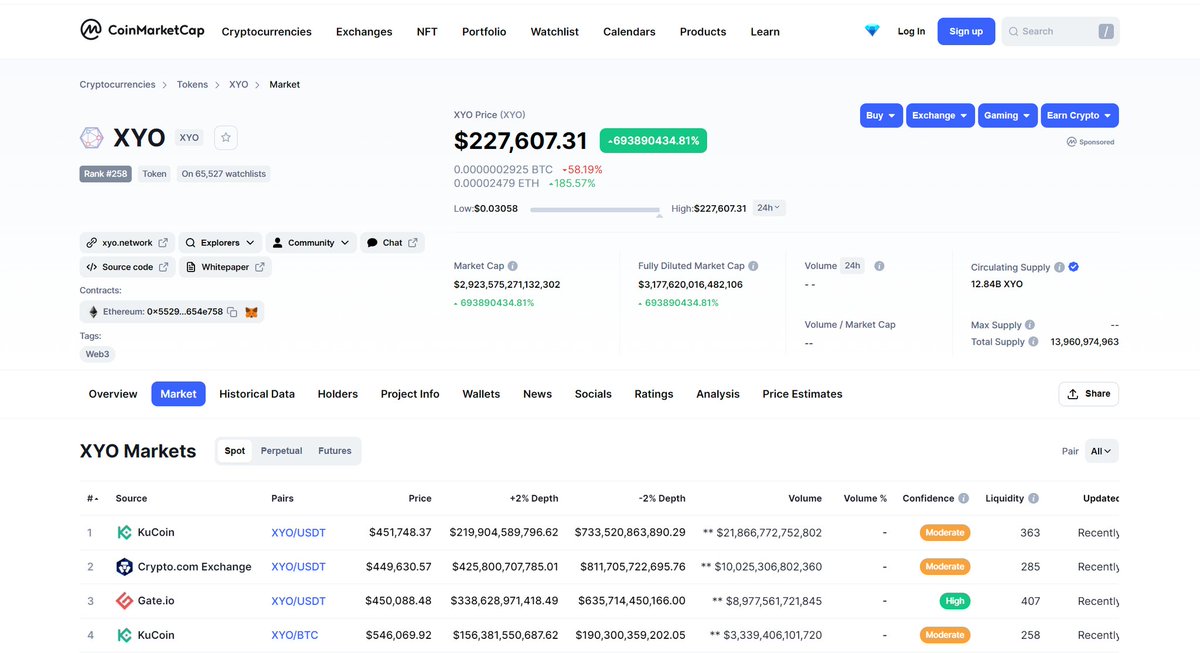Open the Pair All filter dropdown
Screen dimensions: 1200x653
coord(1102,451)
